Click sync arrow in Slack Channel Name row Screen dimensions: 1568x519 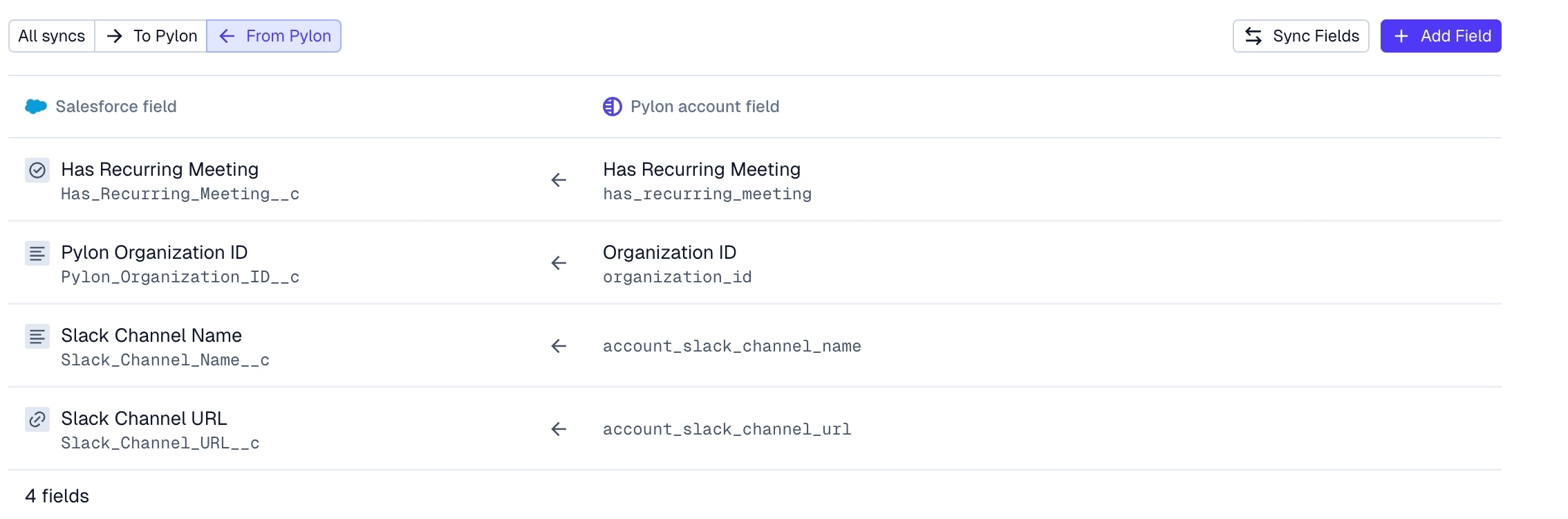point(559,346)
